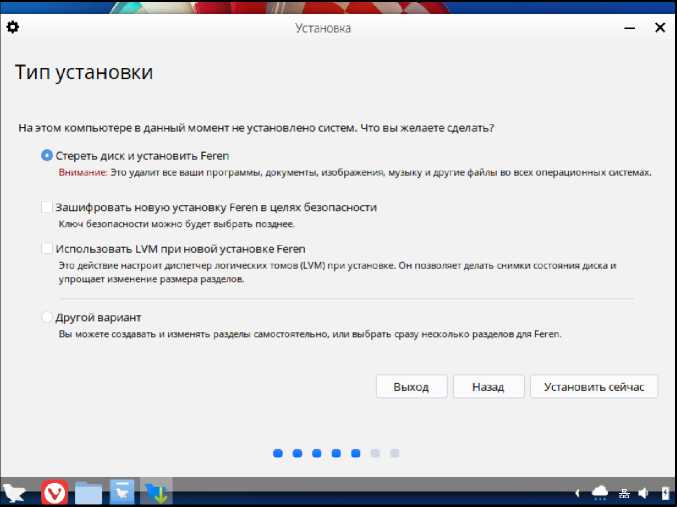Click the 'Выход' button
This screenshot has height=507, width=677.
(411, 387)
